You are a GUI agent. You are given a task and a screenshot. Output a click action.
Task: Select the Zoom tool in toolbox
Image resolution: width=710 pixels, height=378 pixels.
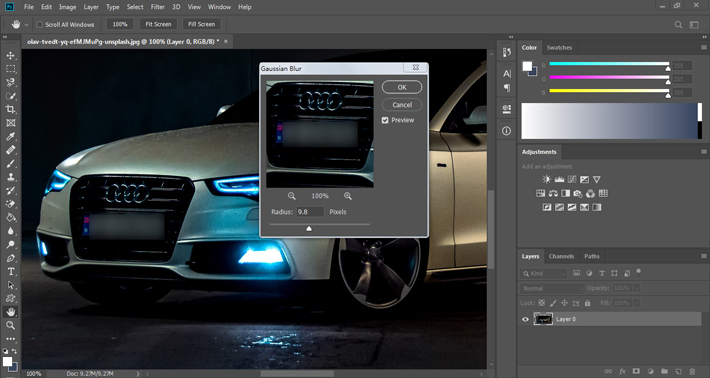[x=10, y=325]
